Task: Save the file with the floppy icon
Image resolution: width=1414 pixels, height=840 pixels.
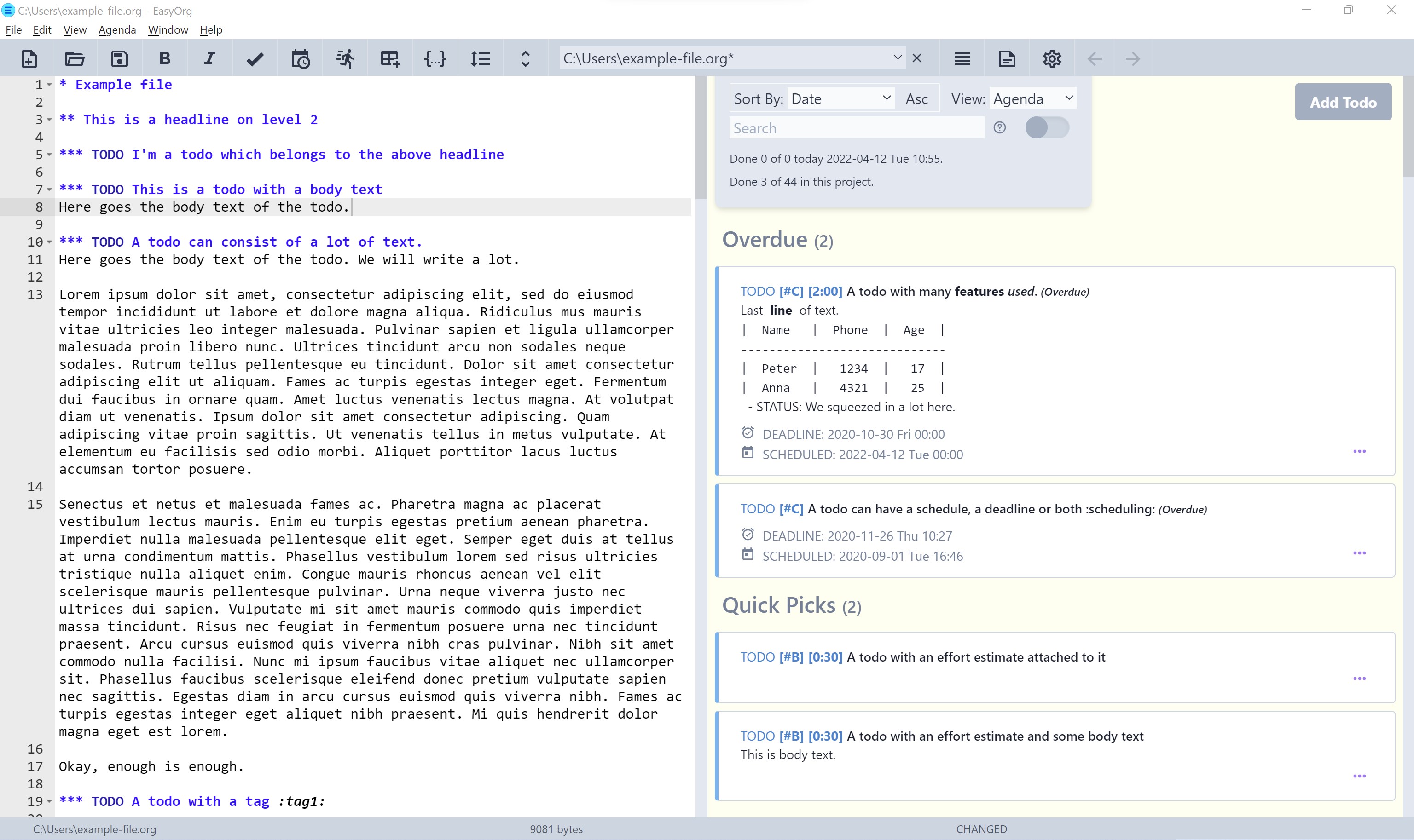Action: (120, 58)
